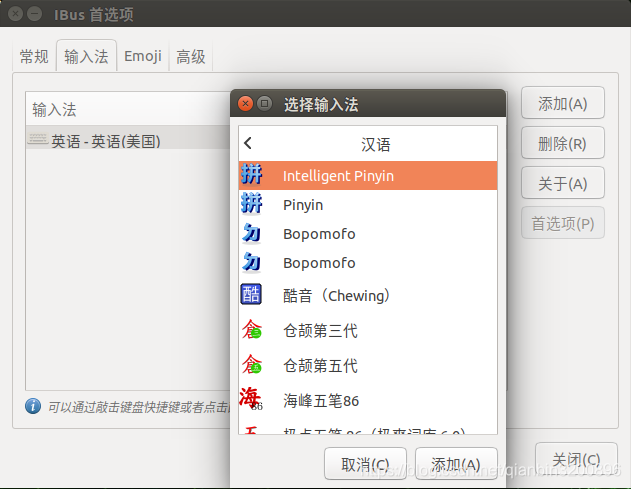
Task: Click the 首选项(P) button
Action: (x=563, y=223)
